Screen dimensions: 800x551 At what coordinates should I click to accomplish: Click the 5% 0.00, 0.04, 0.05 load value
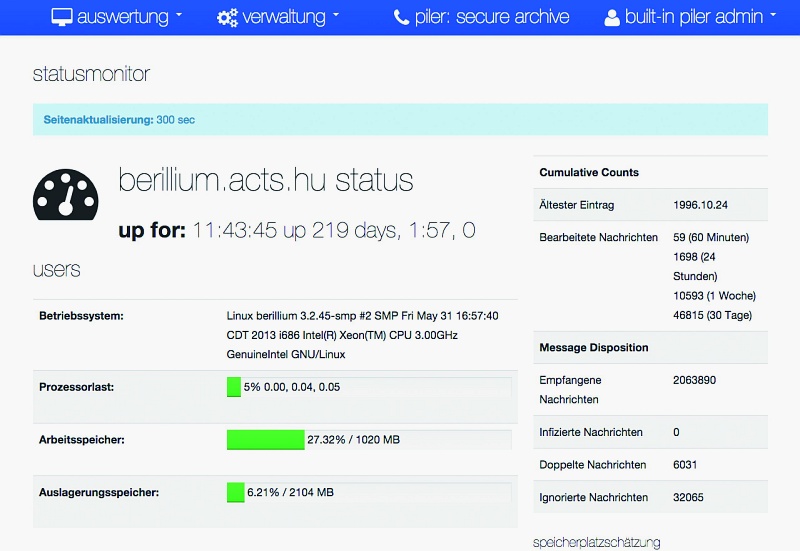(x=292, y=387)
